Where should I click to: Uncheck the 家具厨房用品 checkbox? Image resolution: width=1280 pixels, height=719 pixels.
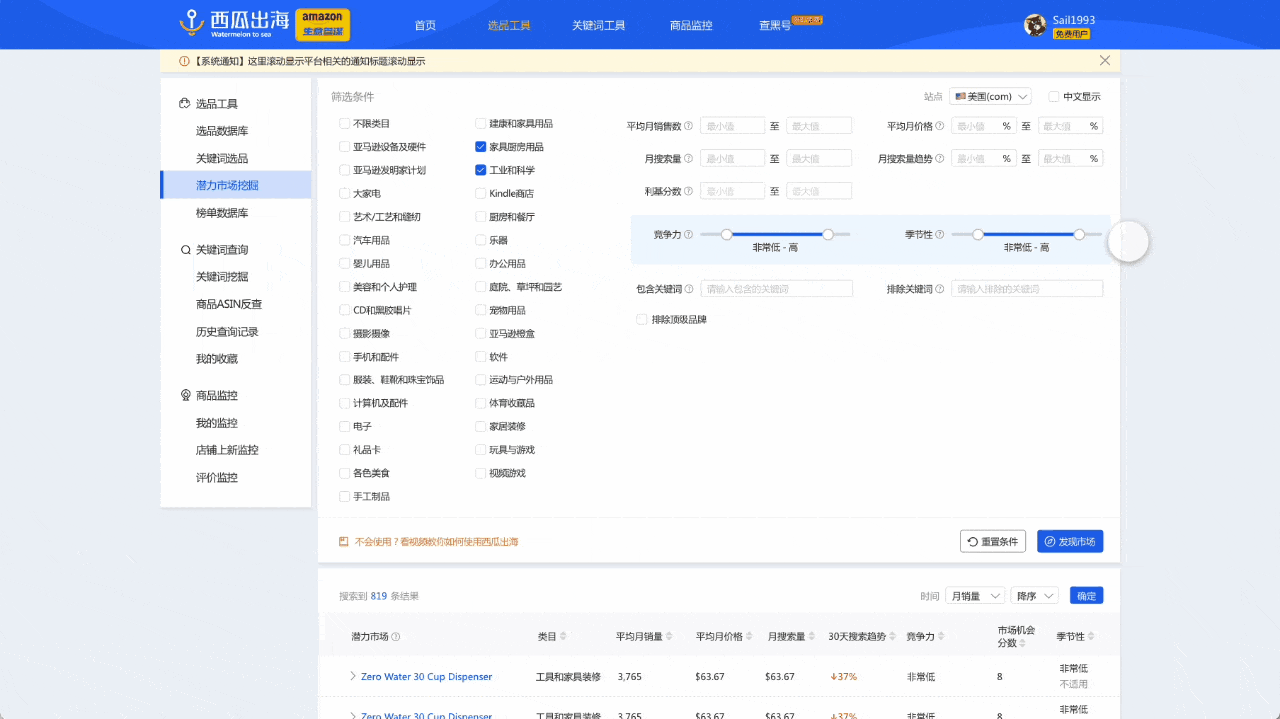point(481,147)
